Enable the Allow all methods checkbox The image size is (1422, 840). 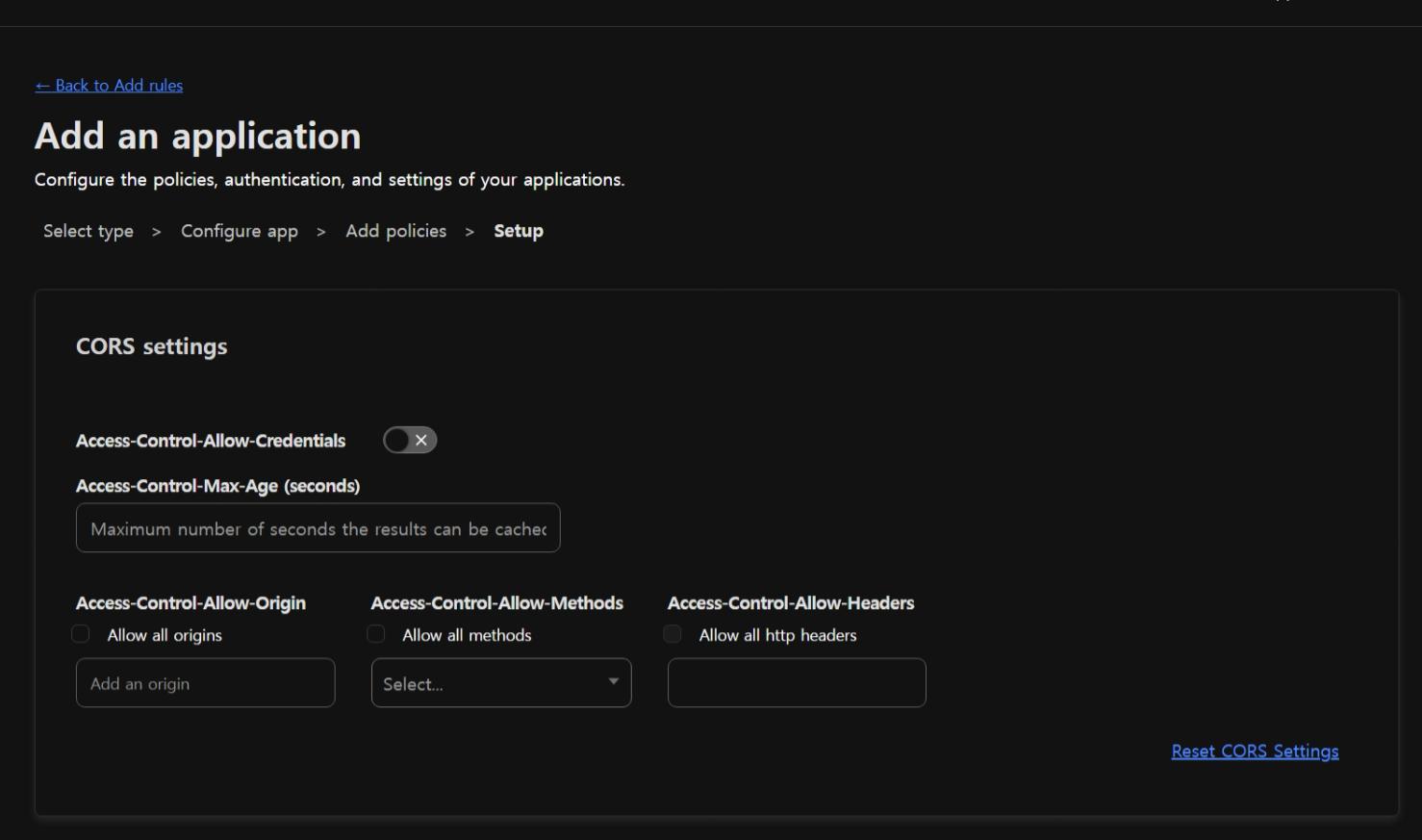(x=376, y=634)
